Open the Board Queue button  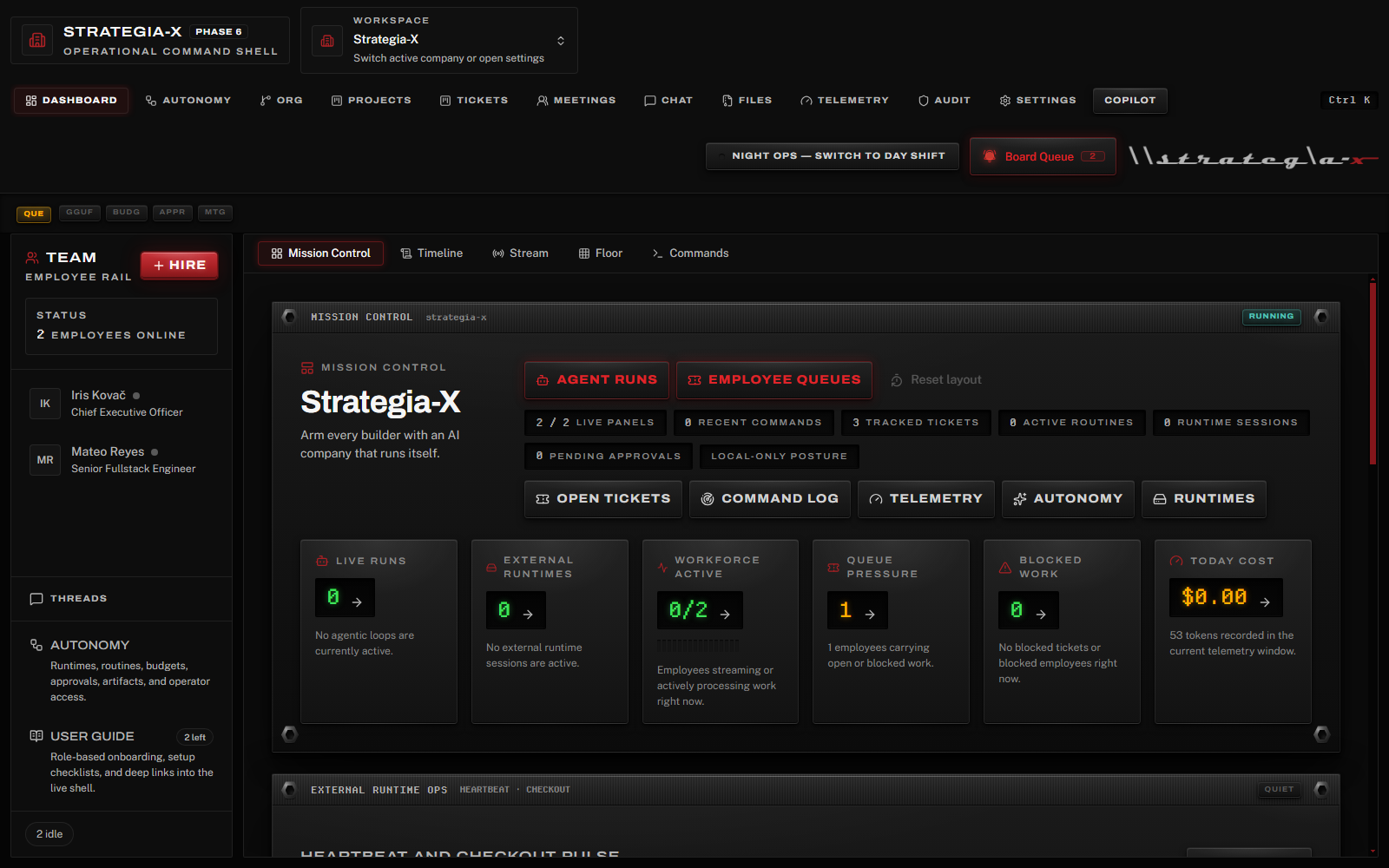coord(1043,156)
